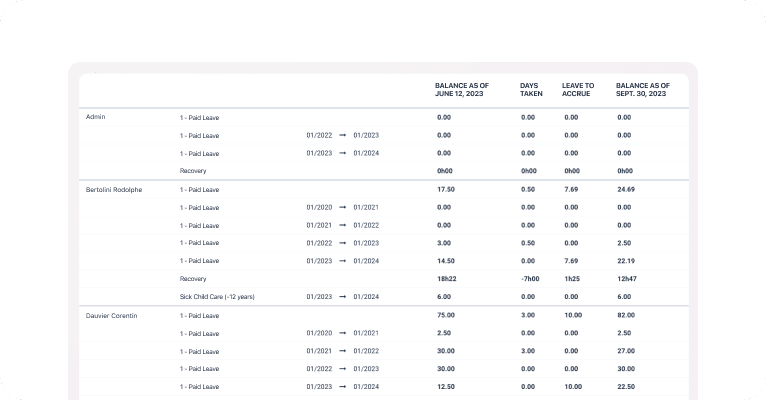Click the "Sick Child Care (-12 years)" leave type
The height and width of the screenshot is (400, 766).
click(x=217, y=296)
